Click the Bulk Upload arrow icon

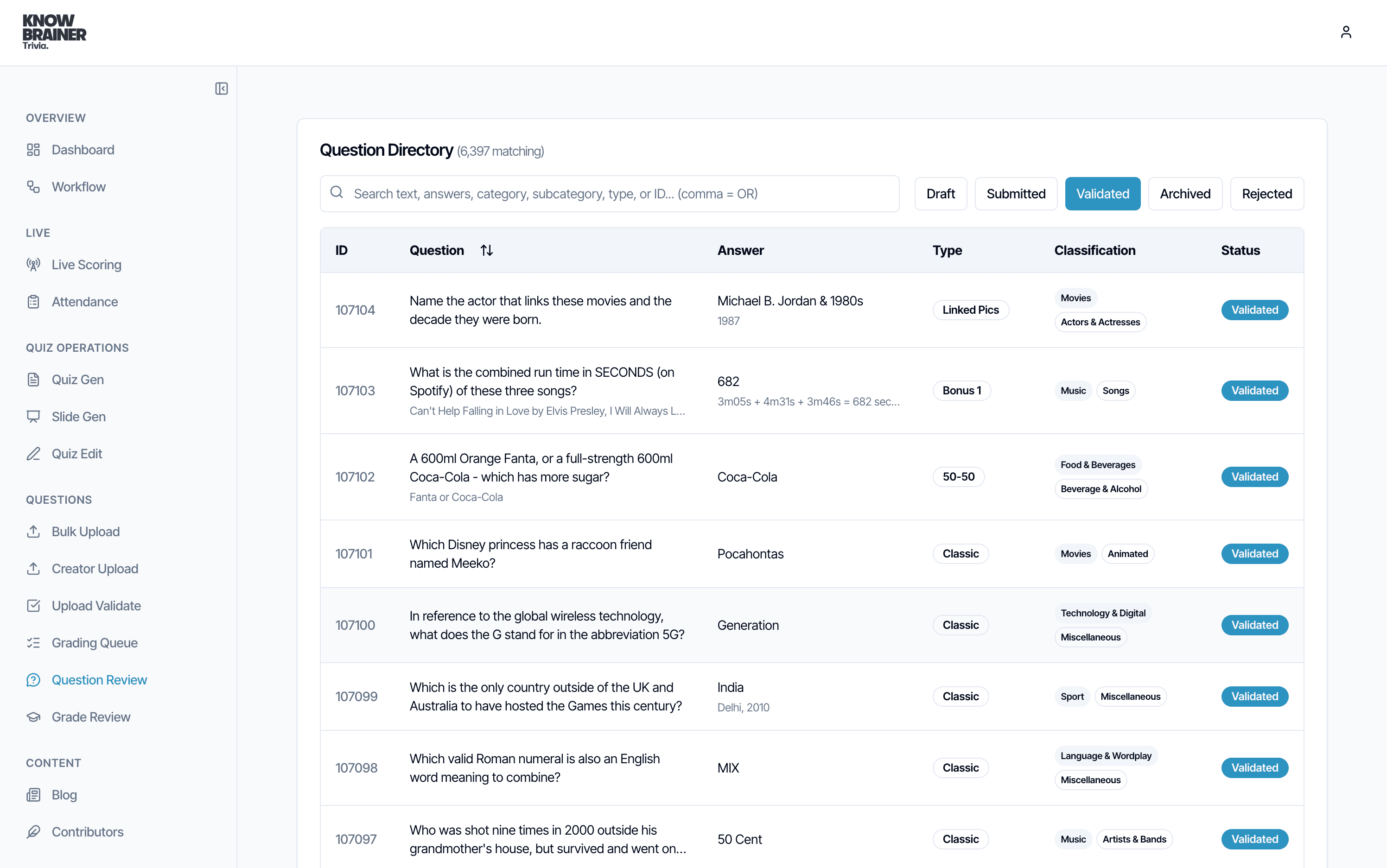point(33,532)
